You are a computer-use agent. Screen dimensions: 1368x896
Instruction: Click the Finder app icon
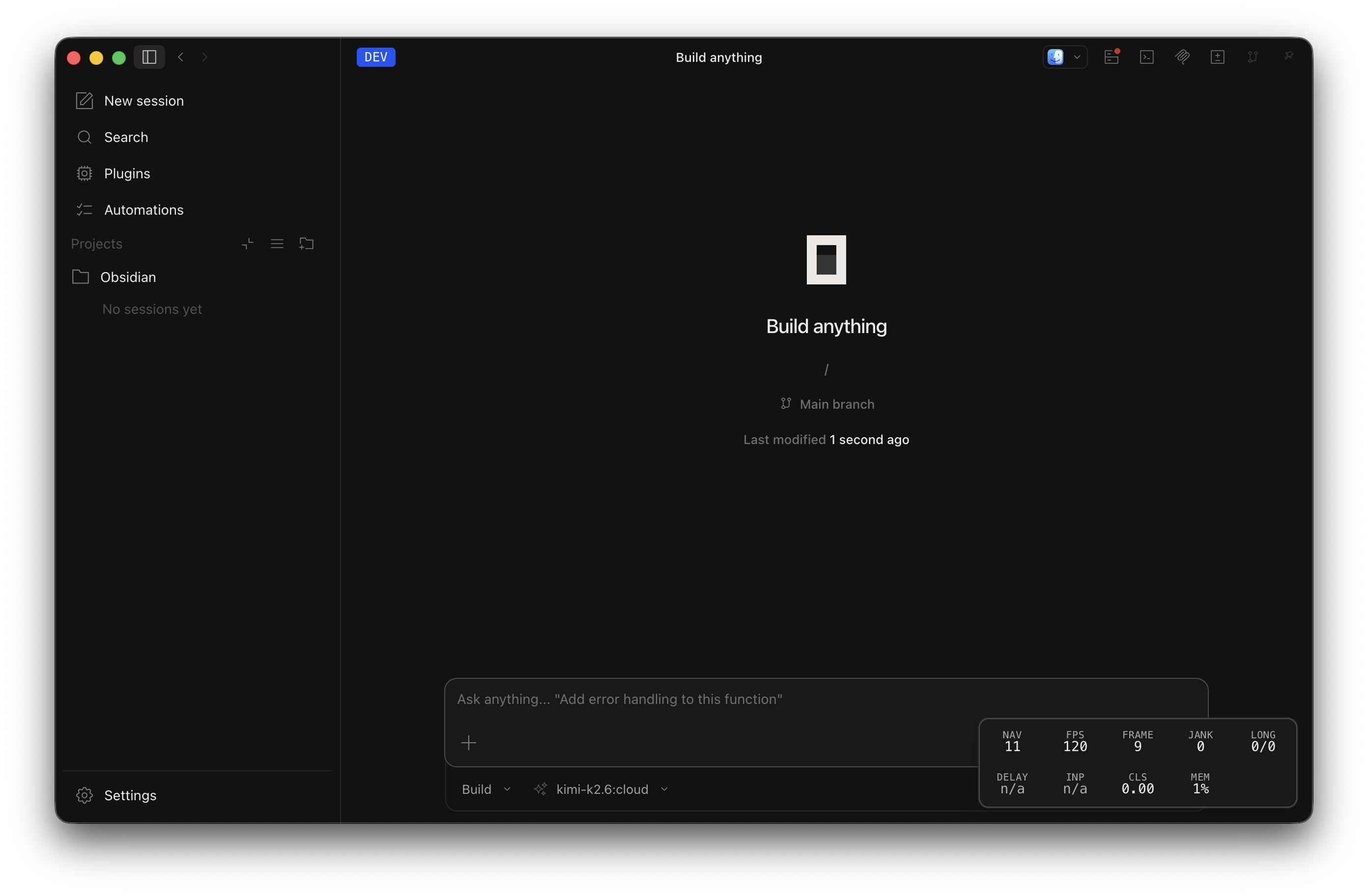coord(1055,57)
